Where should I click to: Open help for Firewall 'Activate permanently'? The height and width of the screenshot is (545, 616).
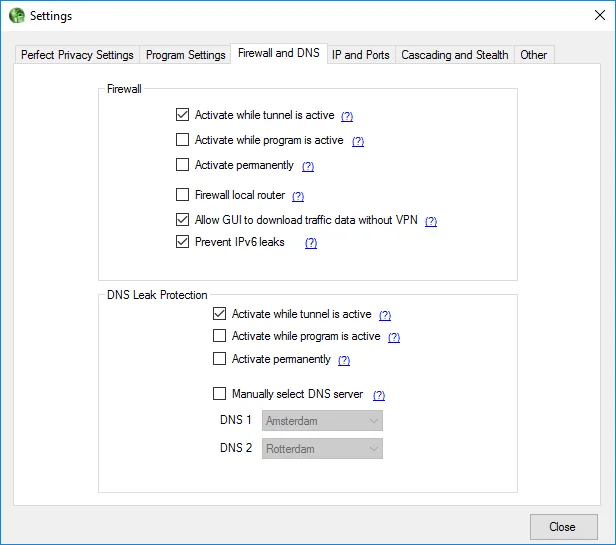click(x=308, y=166)
